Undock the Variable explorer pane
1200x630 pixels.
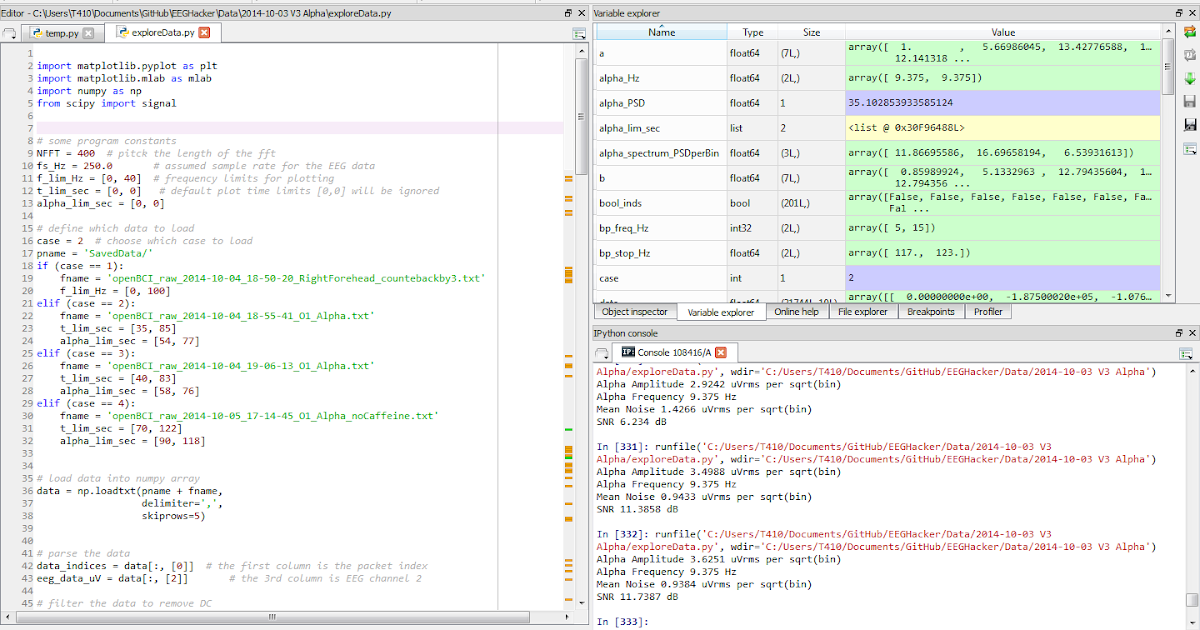coord(1179,12)
